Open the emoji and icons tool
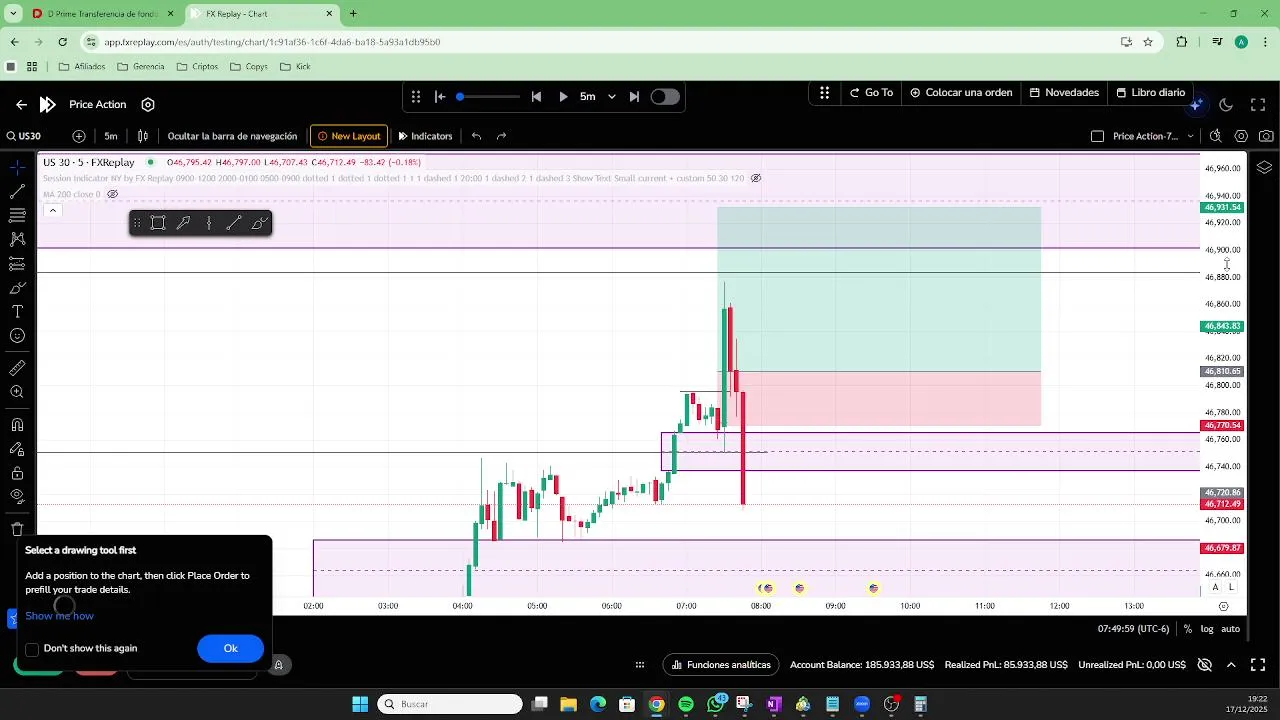 tap(17, 336)
